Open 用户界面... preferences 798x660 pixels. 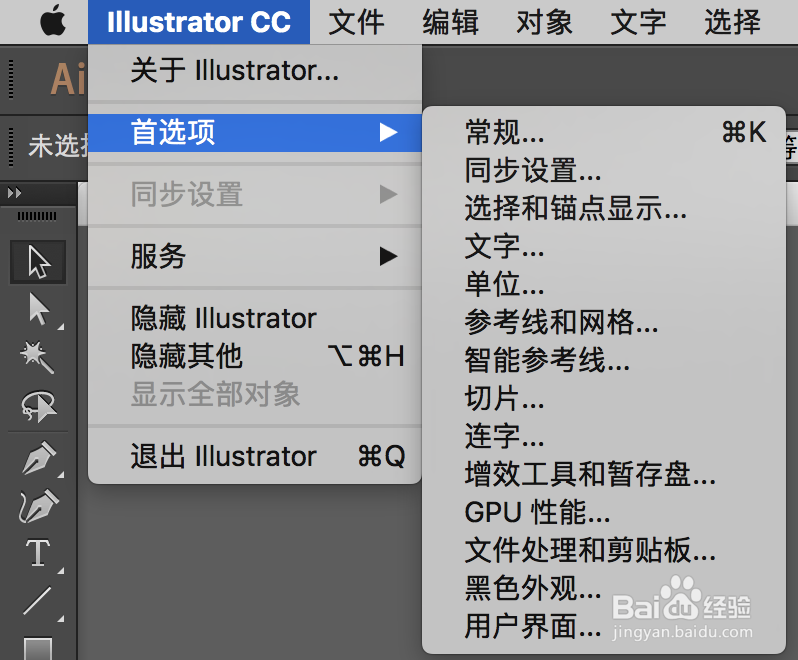pyautogui.click(x=604, y=626)
